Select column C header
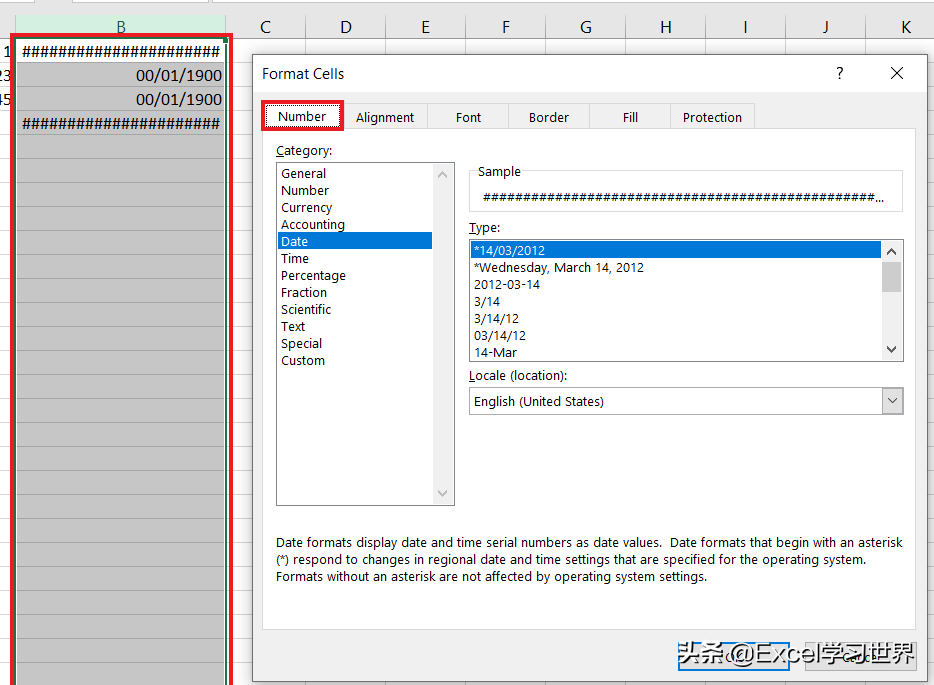 (266, 27)
